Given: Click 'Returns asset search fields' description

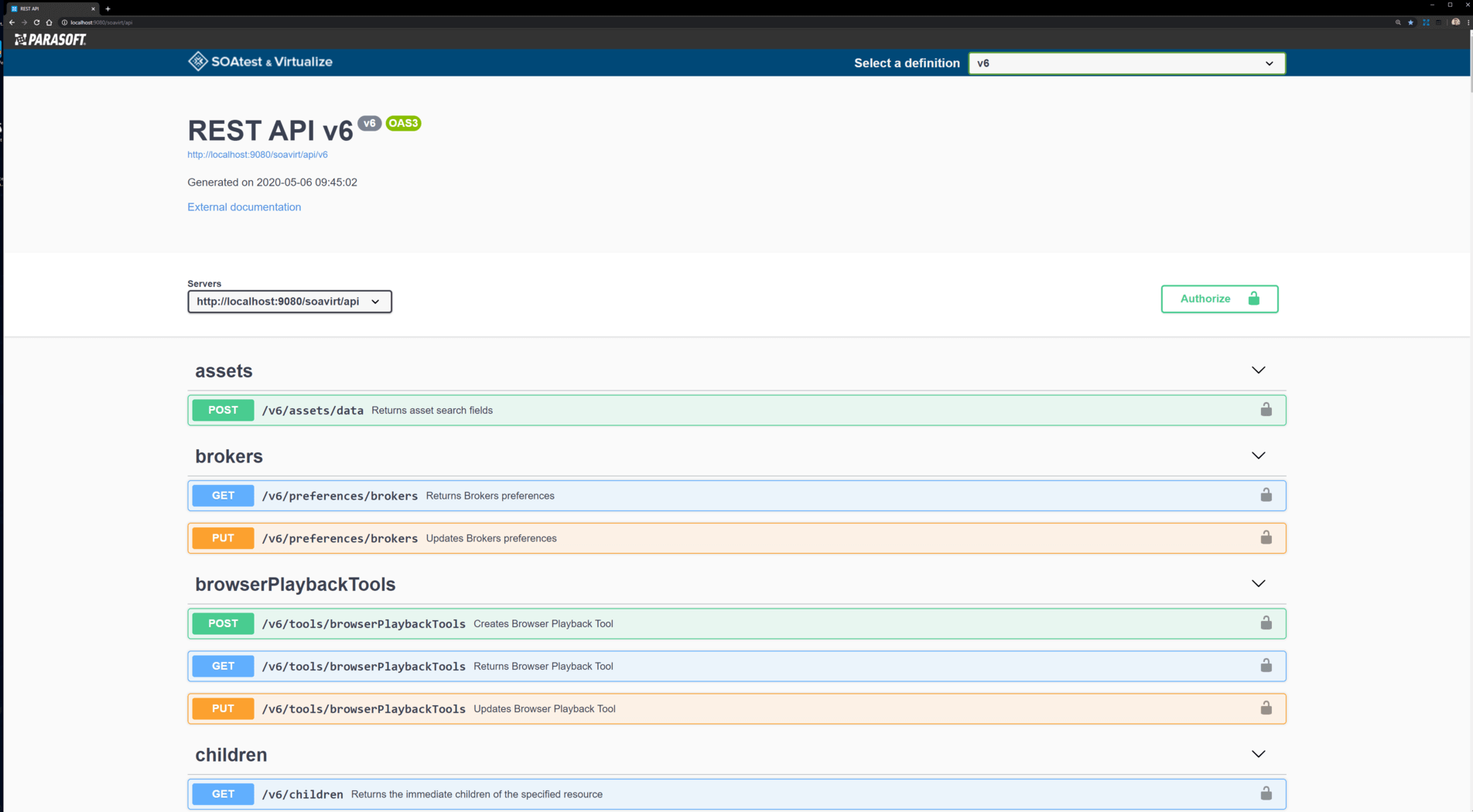Looking at the screenshot, I should click(x=432, y=411).
